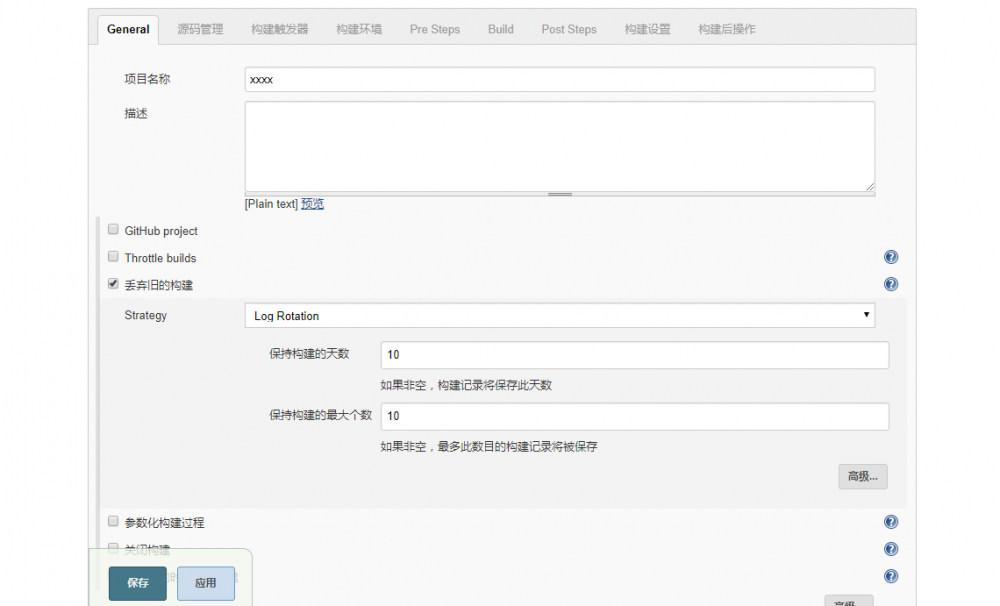Open the 预览 preview link
The image size is (1000, 606).
(312, 203)
